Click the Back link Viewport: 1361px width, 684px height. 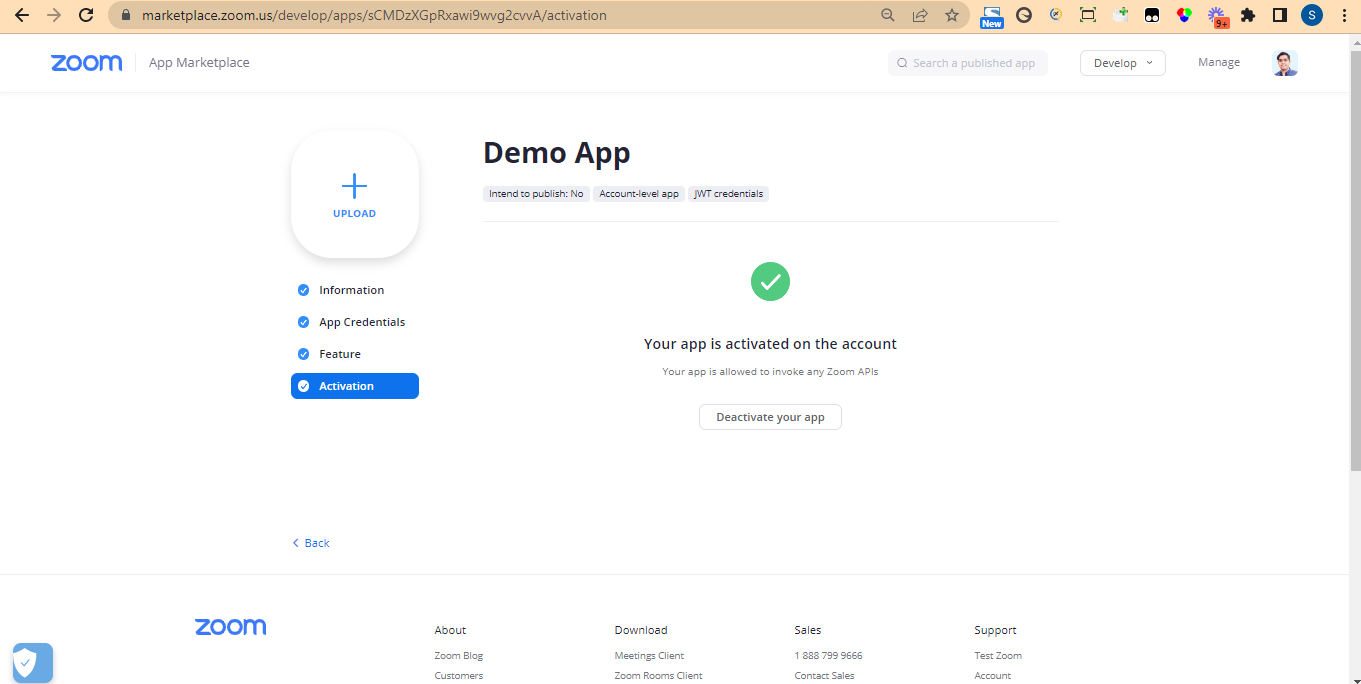pos(311,543)
